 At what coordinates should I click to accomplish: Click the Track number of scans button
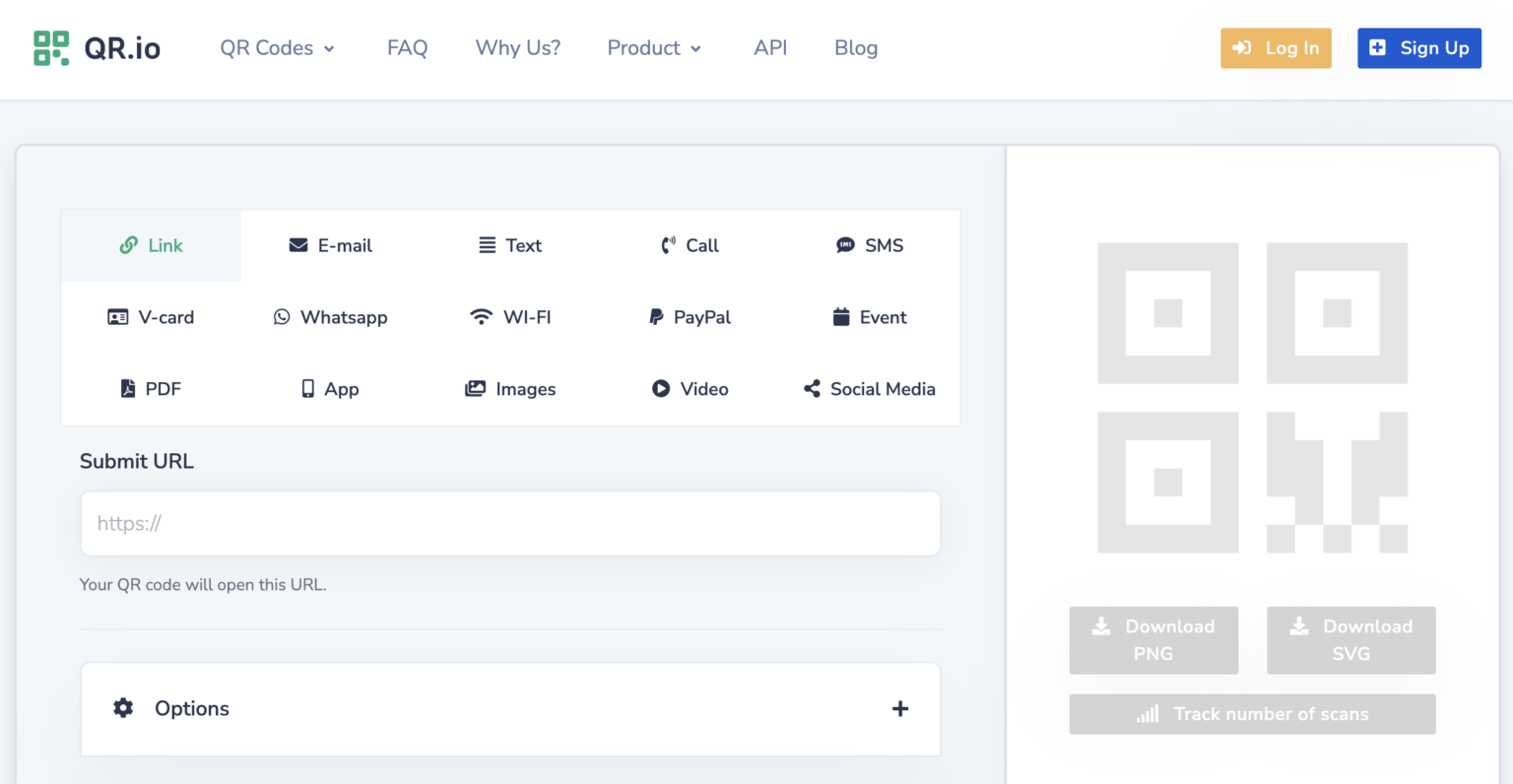1252,714
